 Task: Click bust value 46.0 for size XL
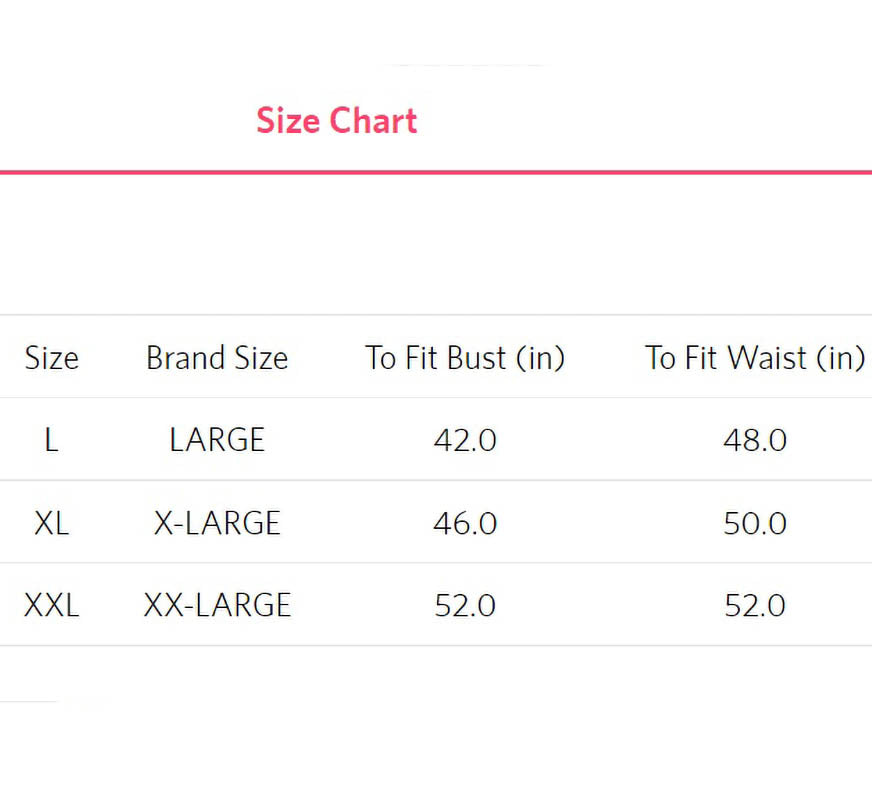point(465,523)
